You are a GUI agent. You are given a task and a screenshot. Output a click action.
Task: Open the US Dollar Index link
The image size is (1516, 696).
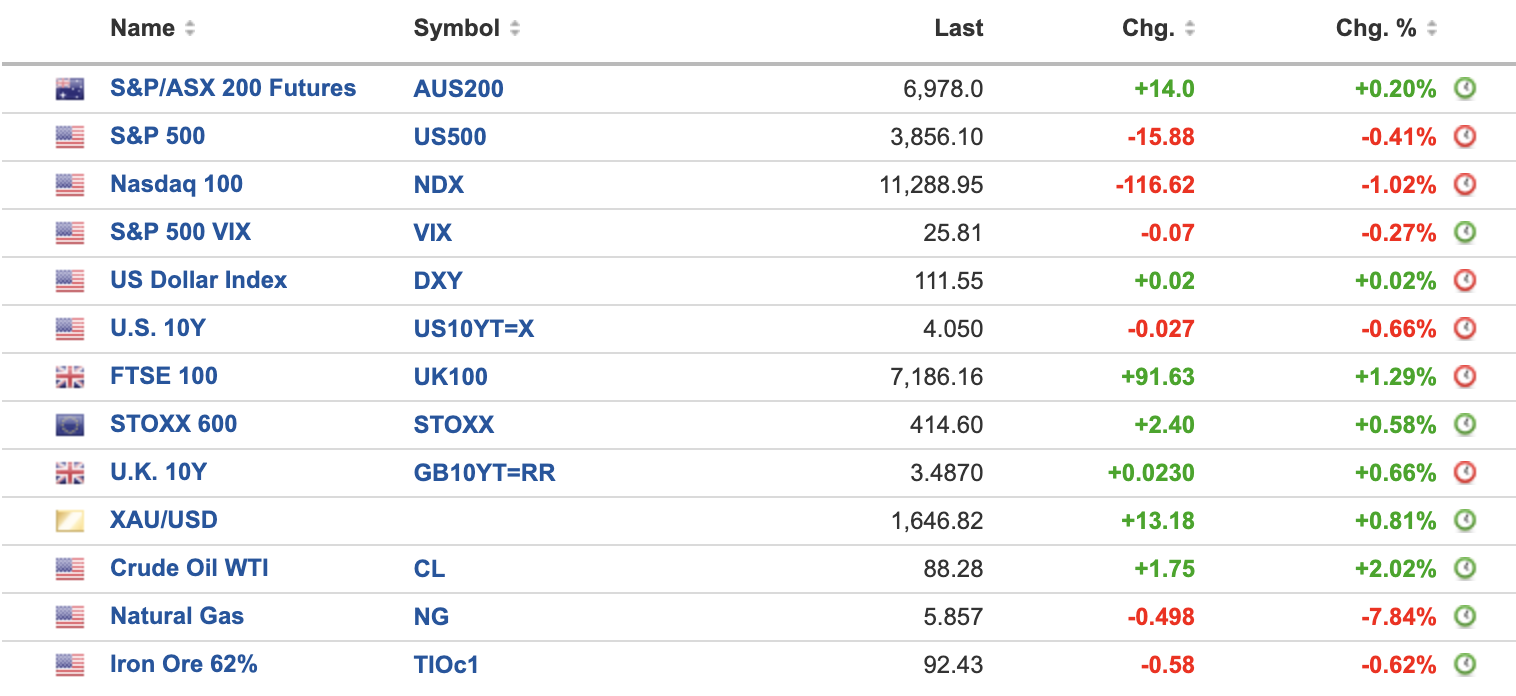tap(198, 280)
